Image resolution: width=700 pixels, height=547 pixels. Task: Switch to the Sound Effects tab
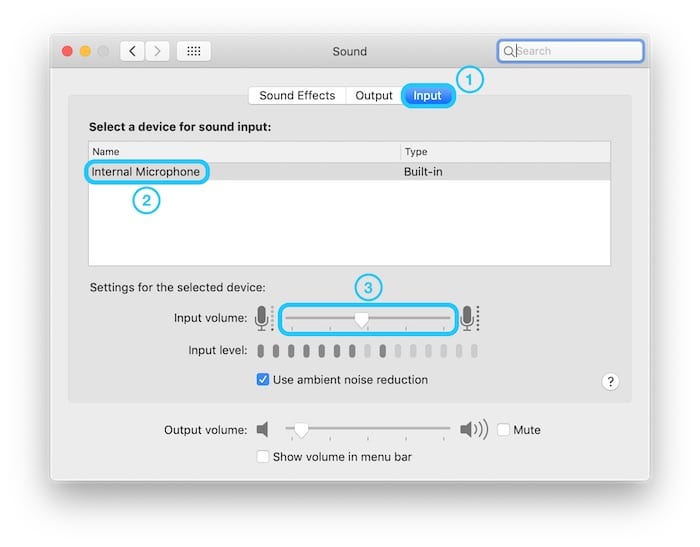[297, 96]
